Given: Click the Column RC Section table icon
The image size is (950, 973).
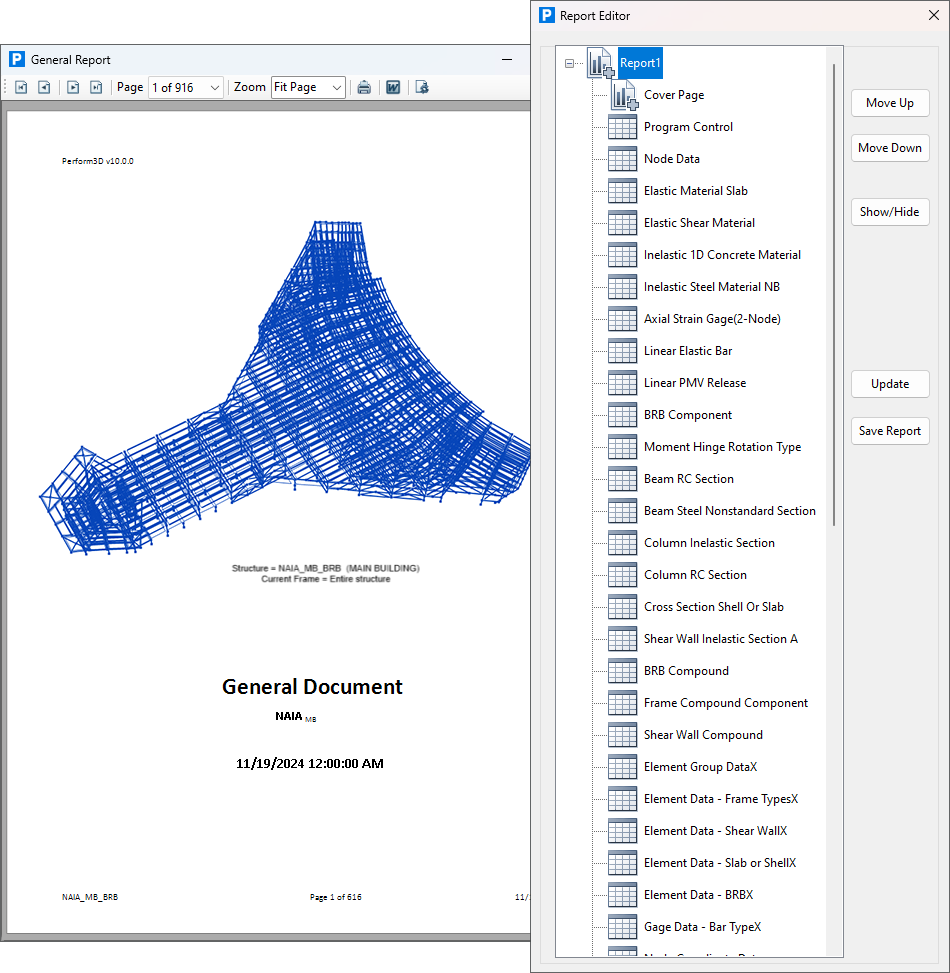Looking at the screenshot, I should (622, 575).
